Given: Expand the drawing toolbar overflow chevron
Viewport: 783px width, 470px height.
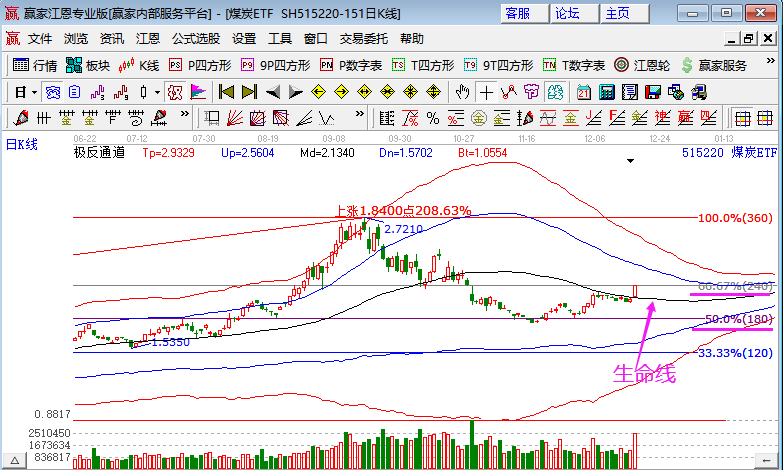Looking at the screenshot, I should pyautogui.click(x=184, y=114).
